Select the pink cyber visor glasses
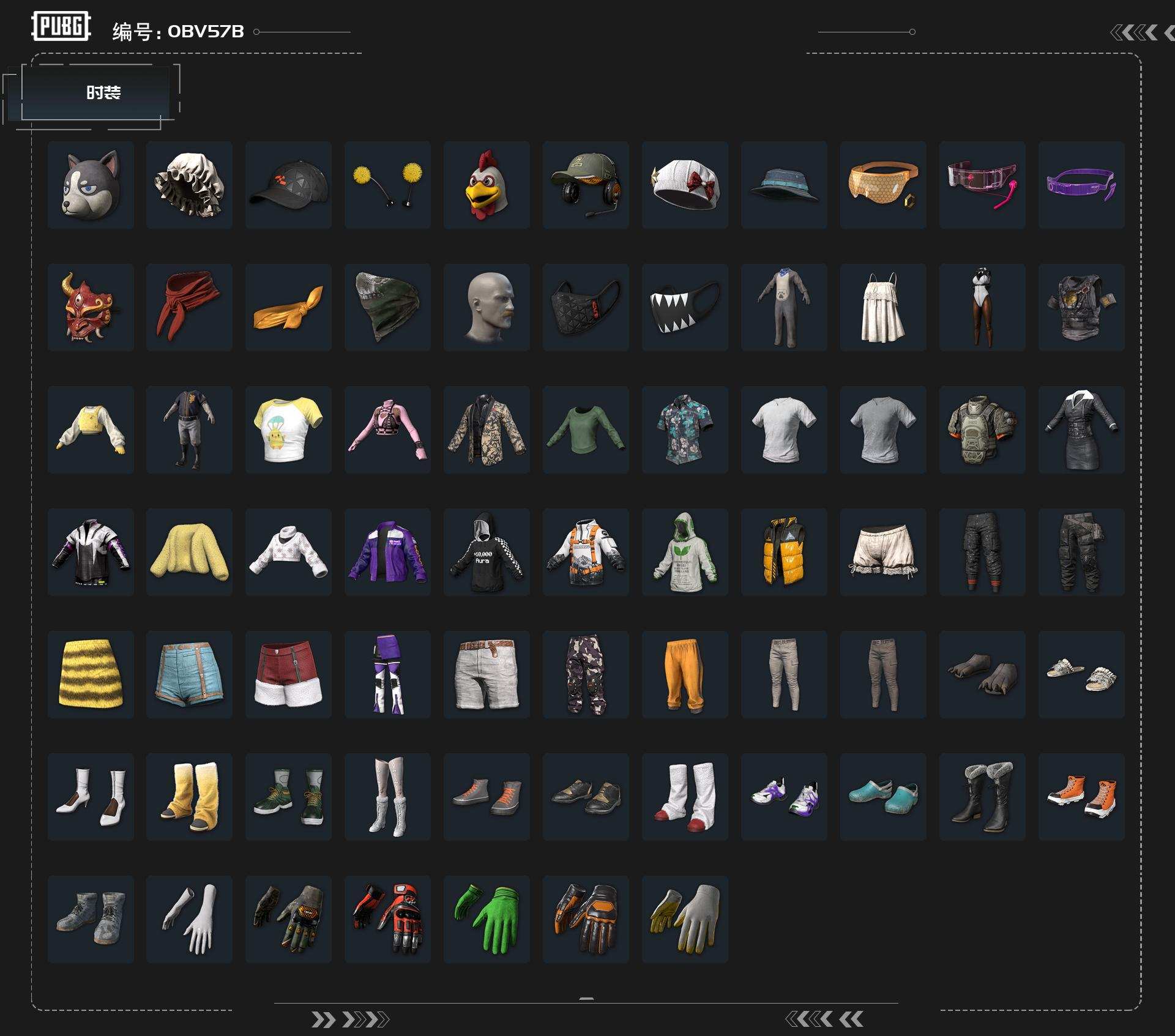Screen dimensions: 1175x1036 (x=983, y=185)
